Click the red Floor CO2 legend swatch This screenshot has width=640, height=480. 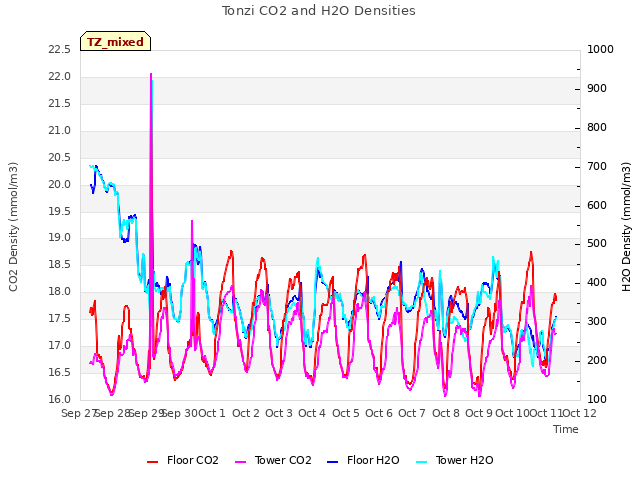tap(153, 462)
